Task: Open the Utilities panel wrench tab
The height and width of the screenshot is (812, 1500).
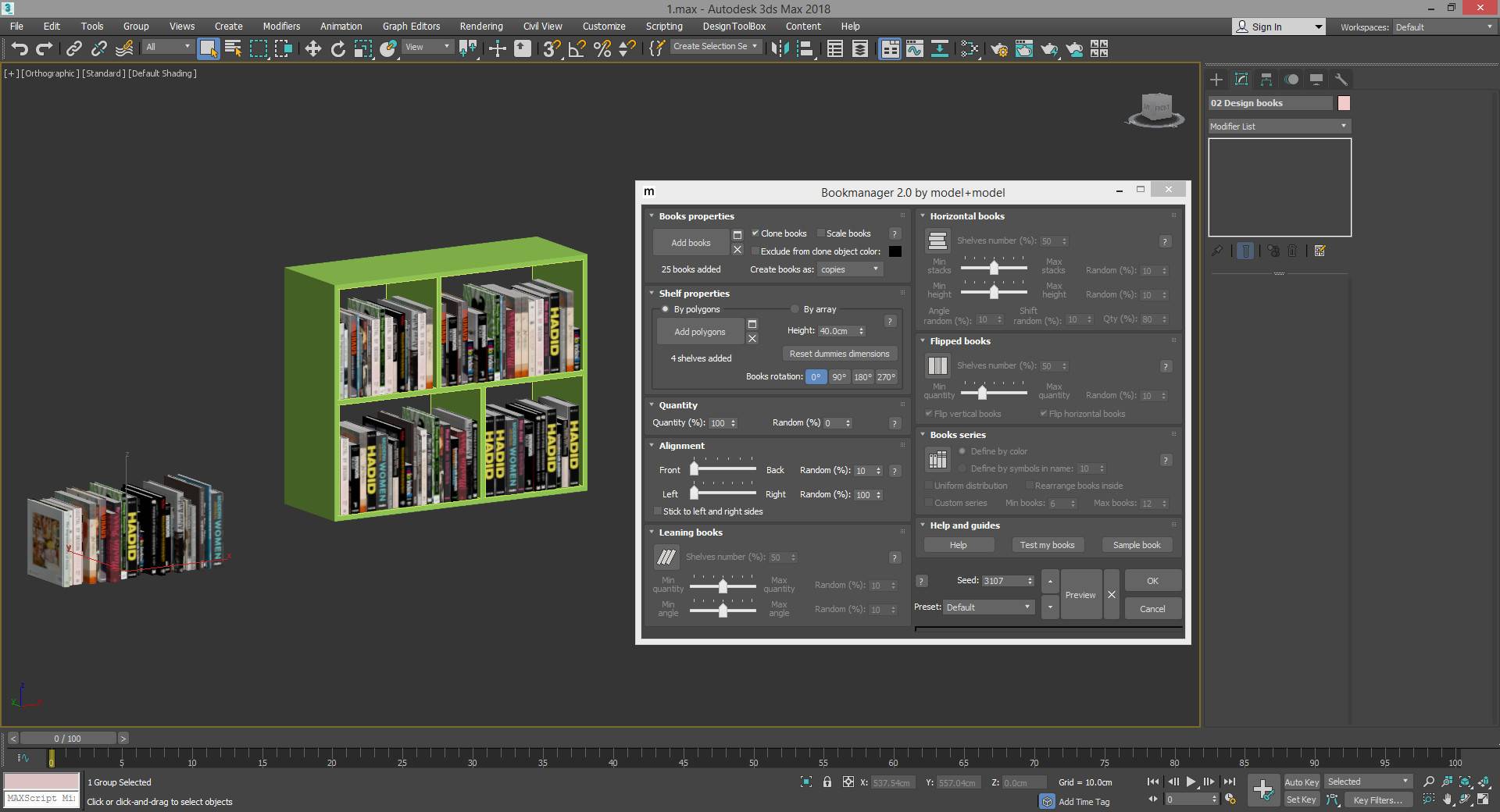Action: (1341, 80)
